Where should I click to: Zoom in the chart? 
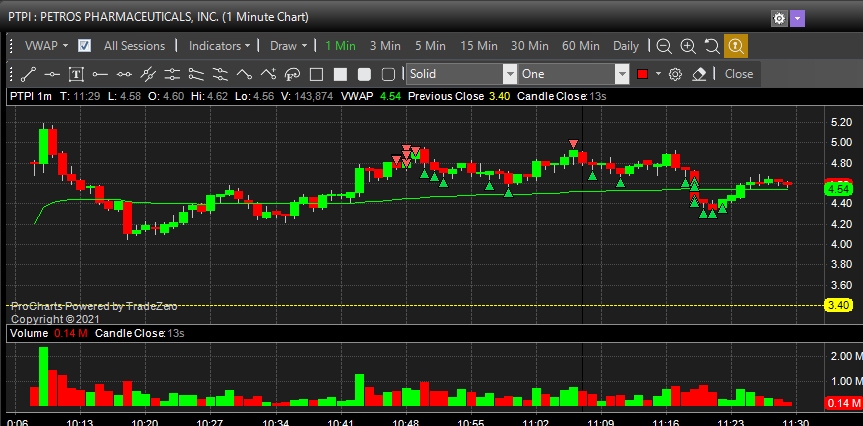tap(688, 46)
